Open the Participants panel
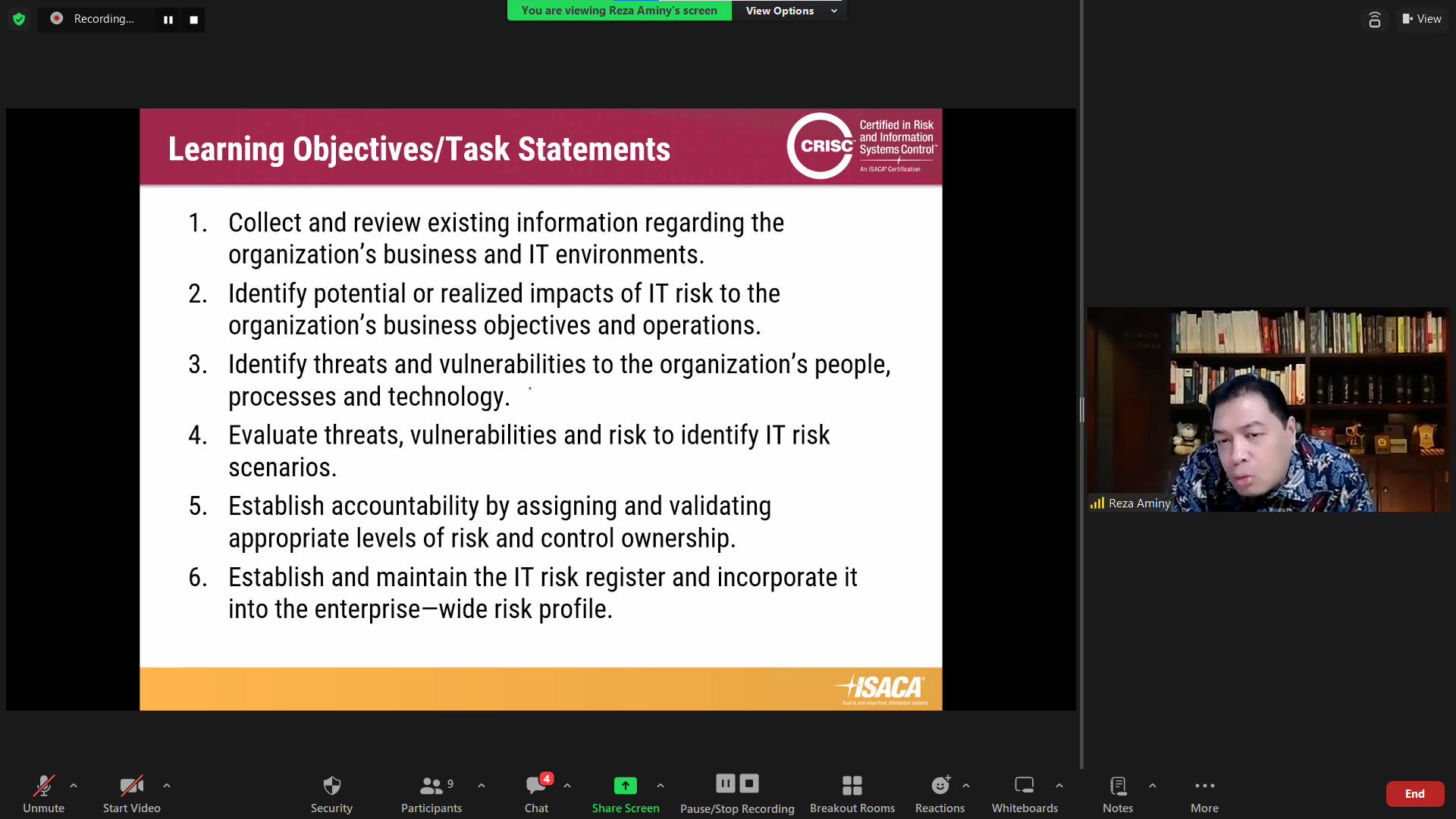This screenshot has height=819, width=1456. tap(431, 786)
